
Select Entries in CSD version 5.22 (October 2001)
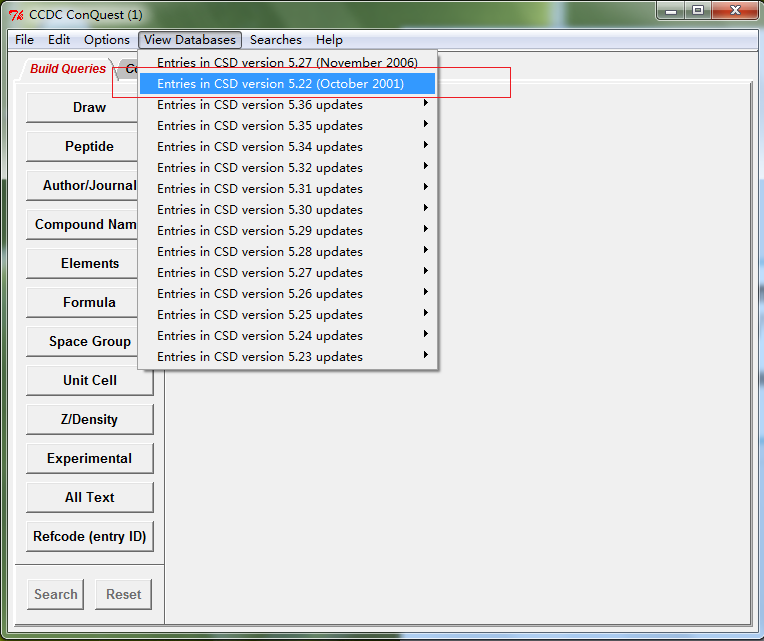[287, 83]
